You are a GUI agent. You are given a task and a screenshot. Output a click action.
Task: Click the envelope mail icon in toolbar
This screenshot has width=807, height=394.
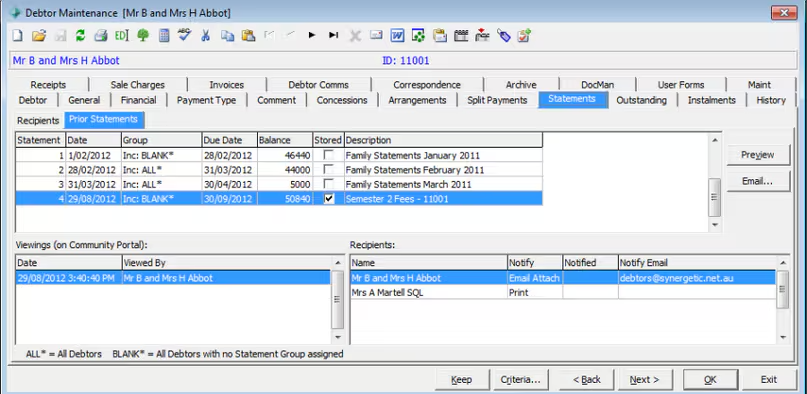[x=377, y=35]
